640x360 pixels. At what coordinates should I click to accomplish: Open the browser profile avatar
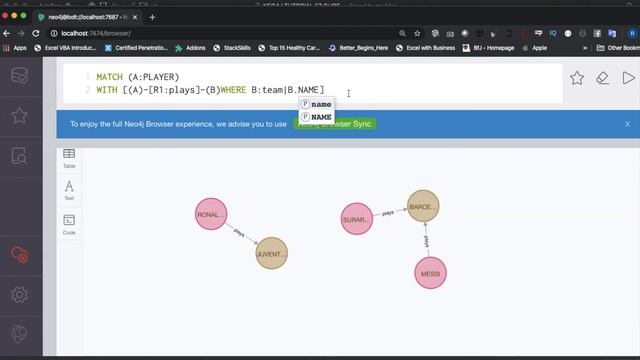tap(632, 33)
